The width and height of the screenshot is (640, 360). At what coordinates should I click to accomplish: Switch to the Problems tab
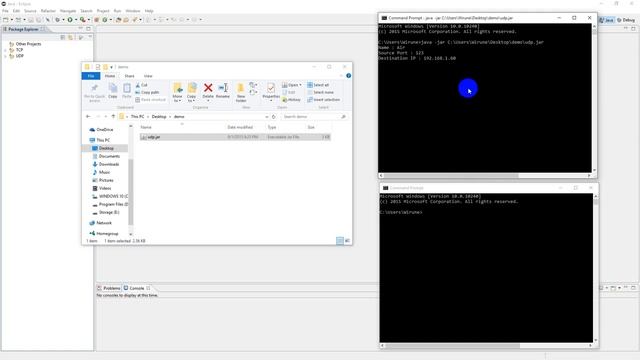tap(109, 288)
